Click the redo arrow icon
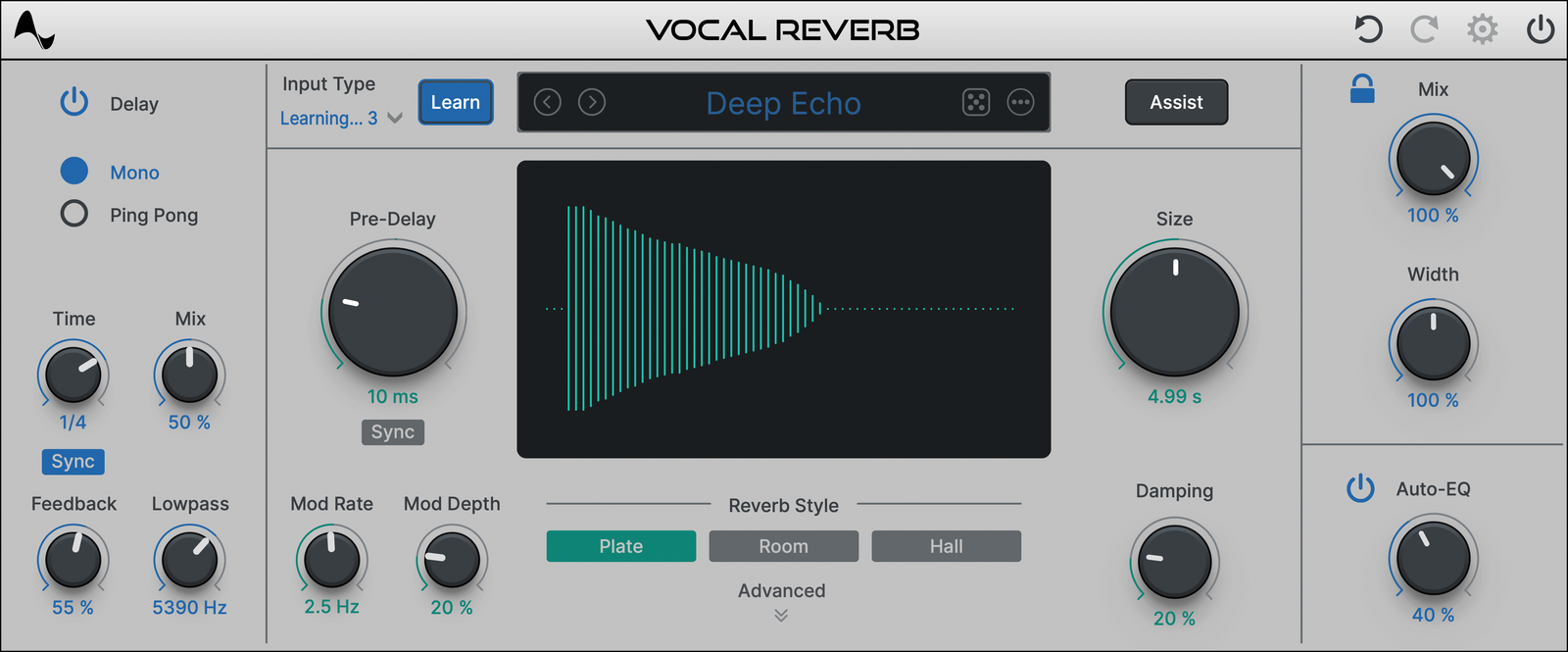This screenshot has width=1568, height=652. 1424,29
